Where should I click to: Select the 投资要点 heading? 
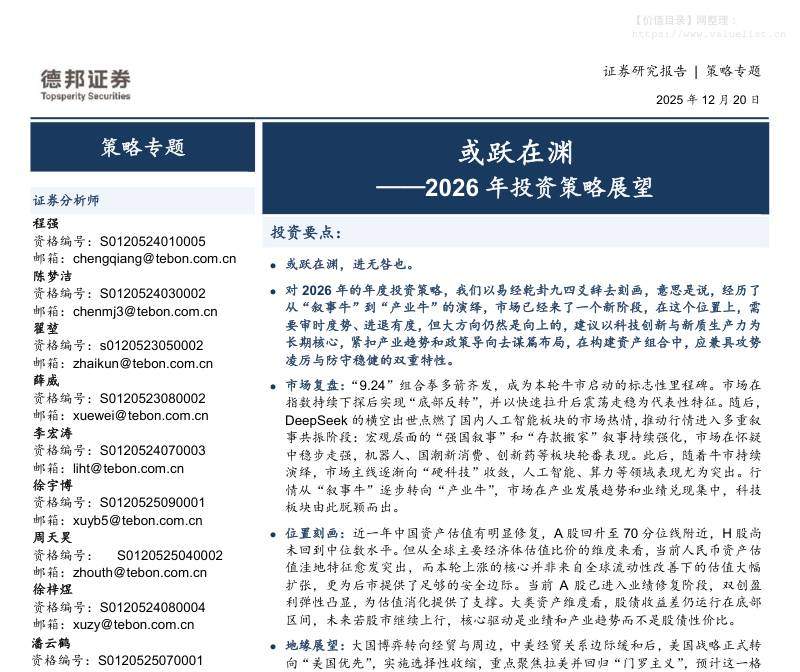(306, 231)
